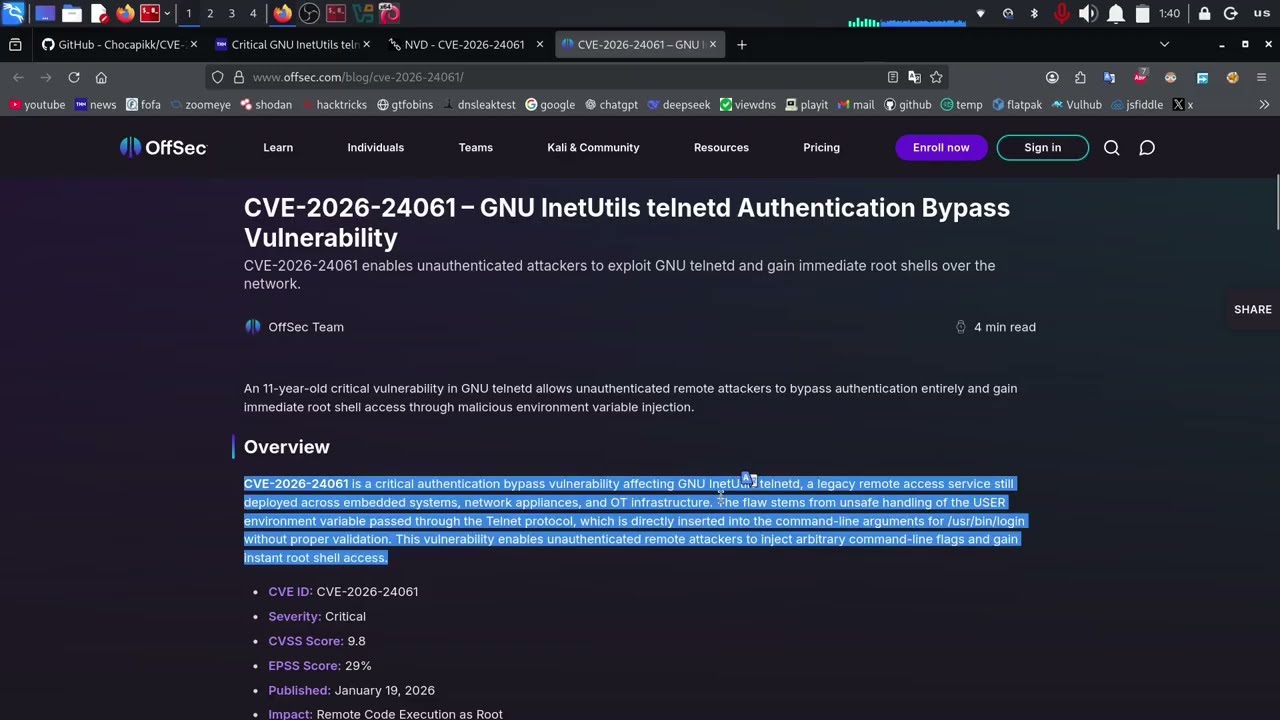This screenshot has width=1280, height=720.
Task: Open the notifications bell icon
Action: (x=1115, y=13)
